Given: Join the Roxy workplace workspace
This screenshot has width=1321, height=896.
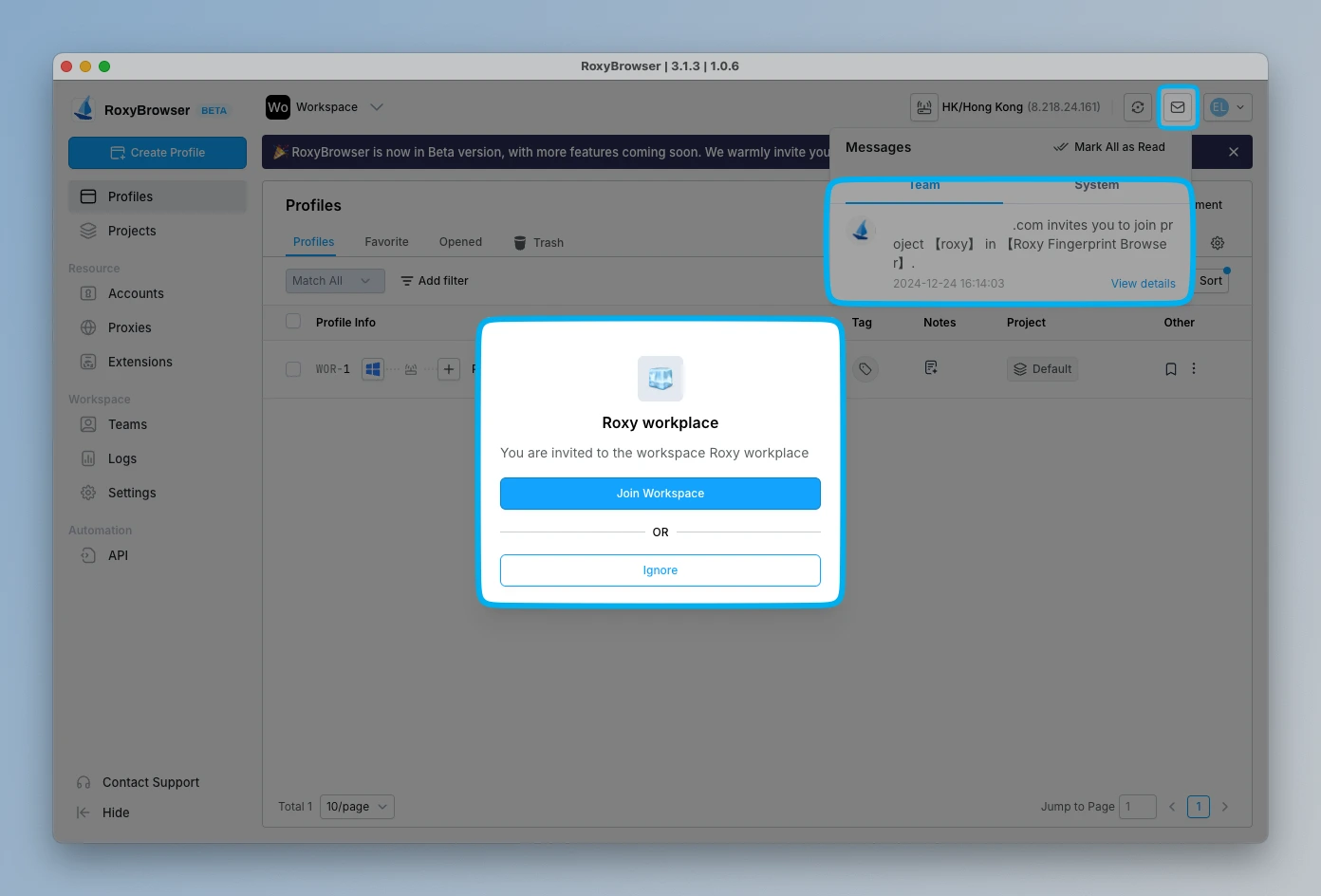Looking at the screenshot, I should tap(660, 494).
